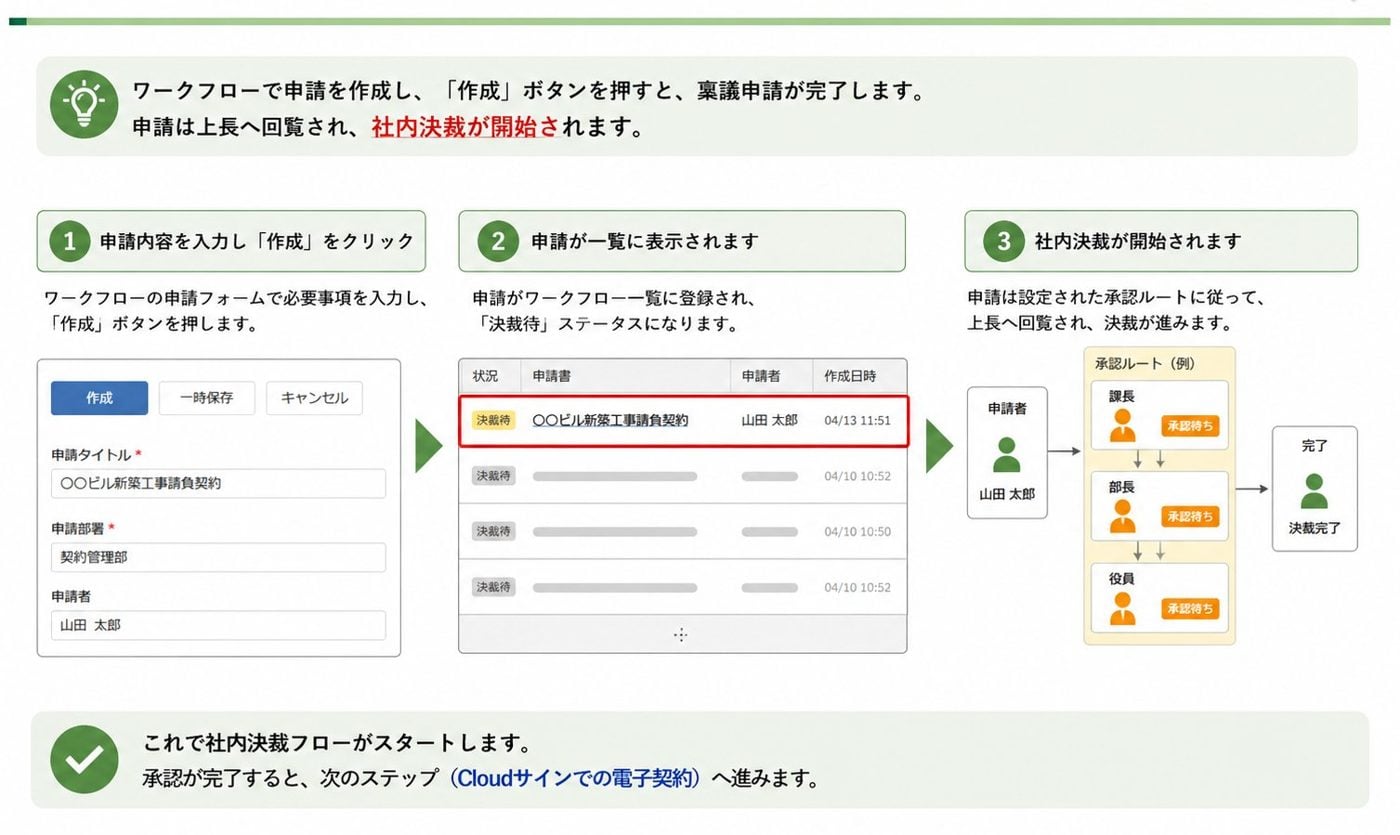Click 山田 太郎 in the highlighted list row
The width and height of the screenshot is (1400, 835).
point(769,421)
